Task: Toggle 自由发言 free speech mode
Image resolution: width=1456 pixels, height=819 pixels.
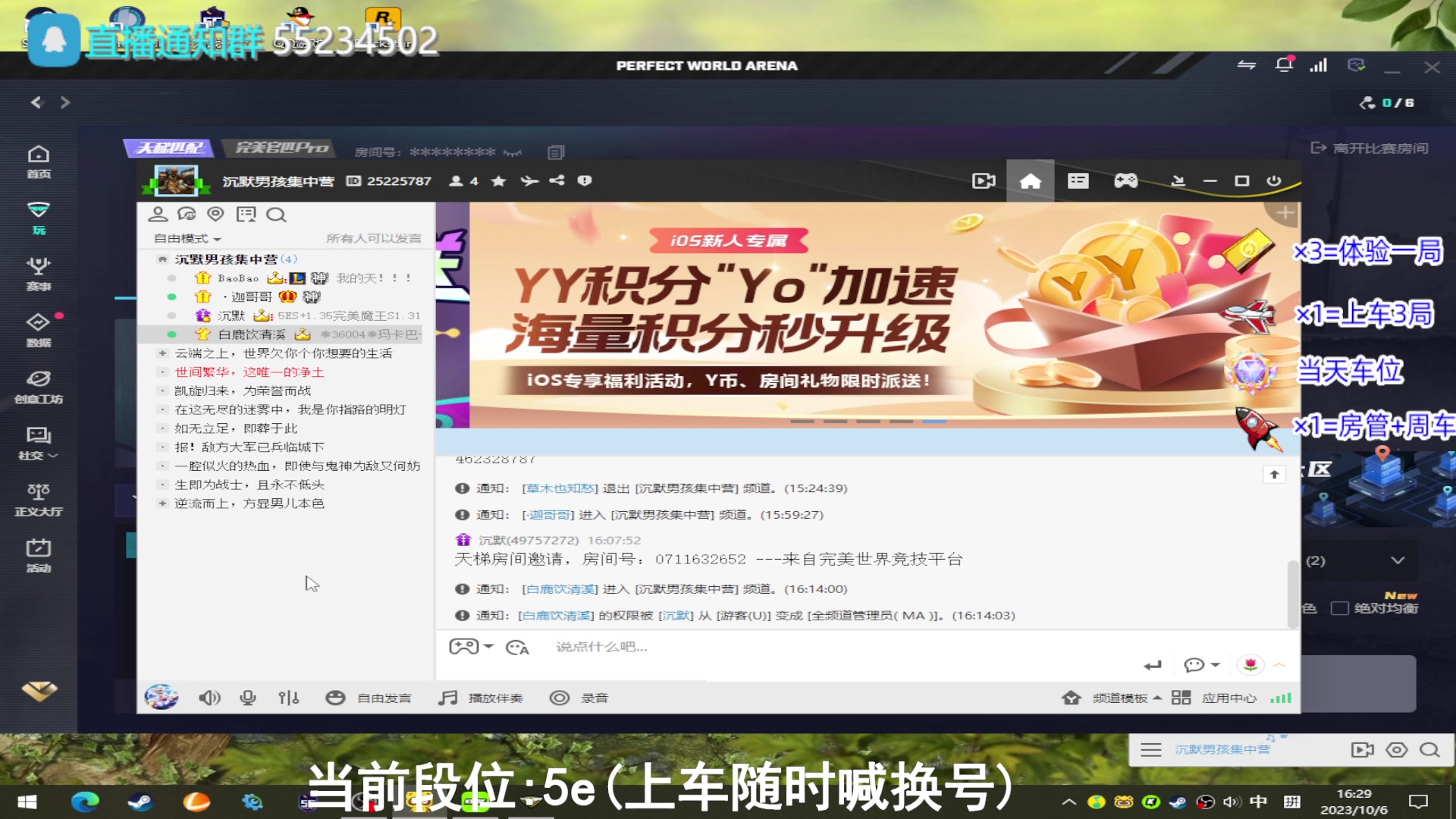Action: (x=369, y=698)
